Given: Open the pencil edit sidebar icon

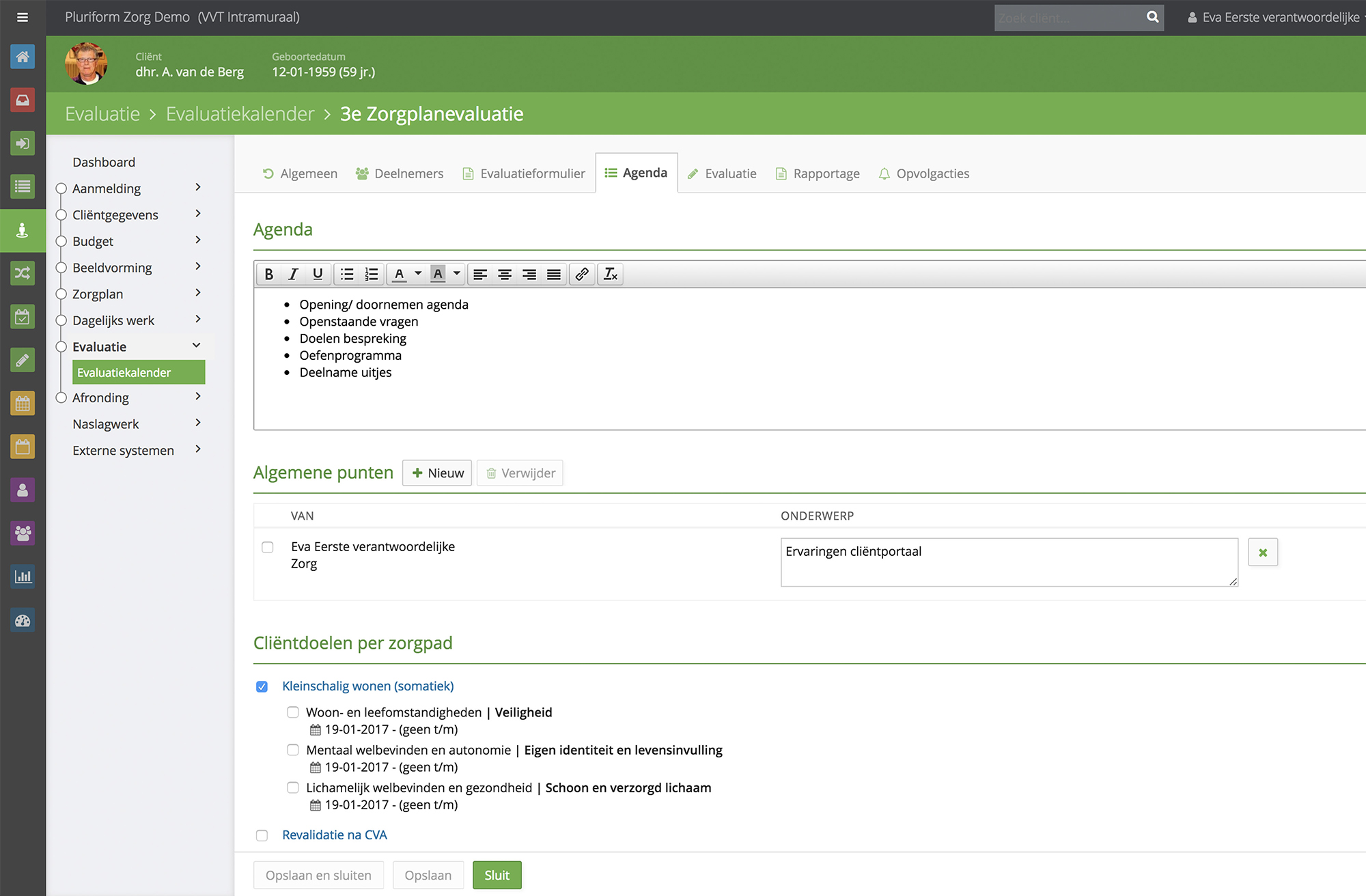Looking at the screenshot, I should [23, 360].
